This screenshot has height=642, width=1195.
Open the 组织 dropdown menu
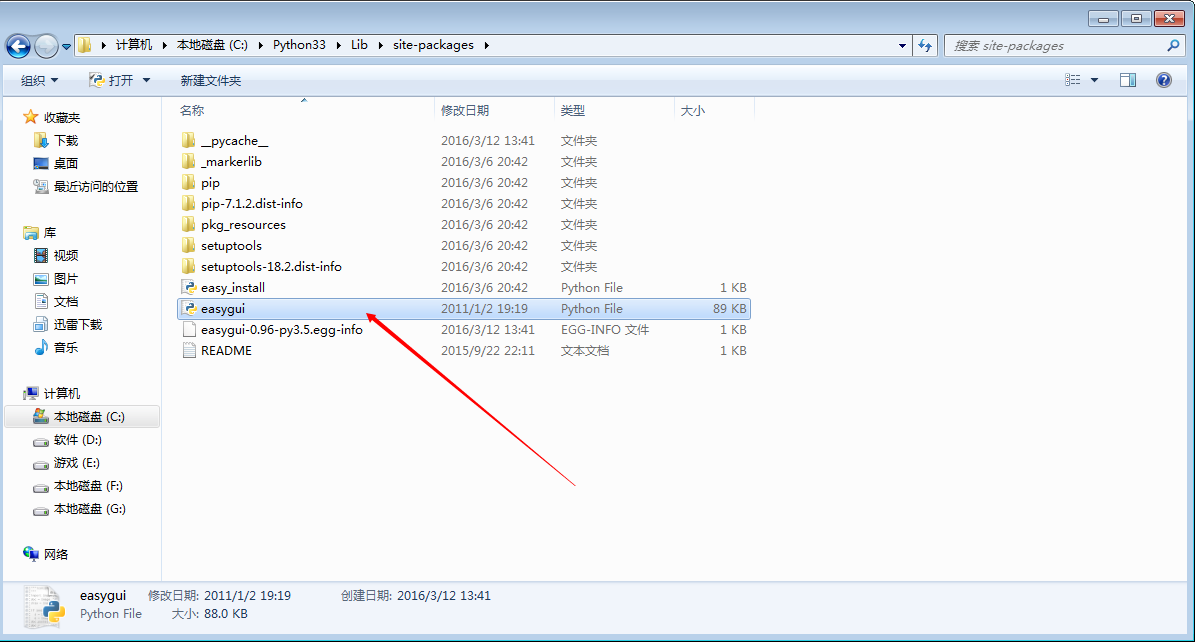(x=40, y=80)
